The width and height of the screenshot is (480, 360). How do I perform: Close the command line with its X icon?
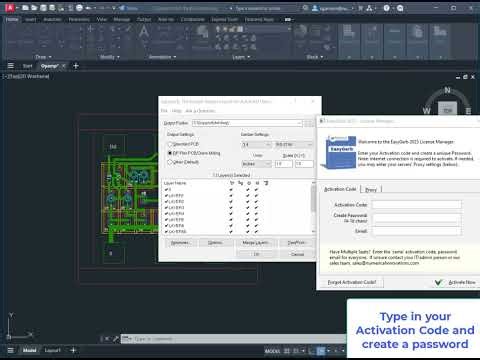pyautogui.click(x=107, y=339)
